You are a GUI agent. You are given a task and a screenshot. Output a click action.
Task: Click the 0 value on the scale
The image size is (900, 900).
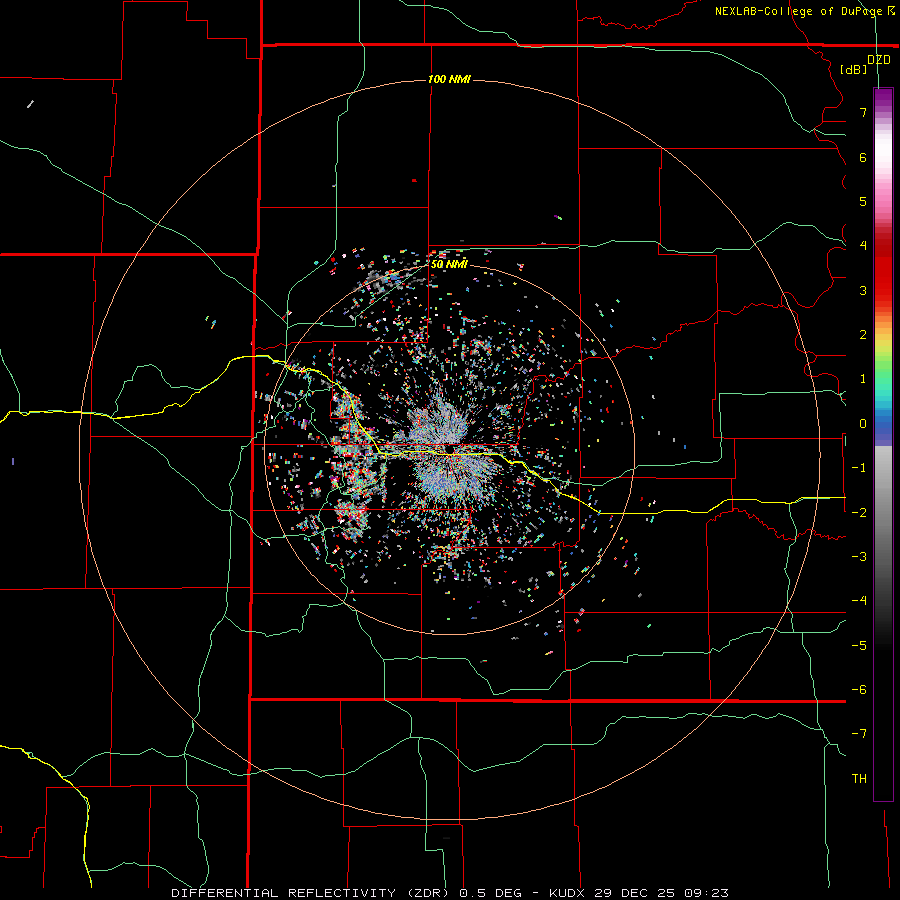863,424
